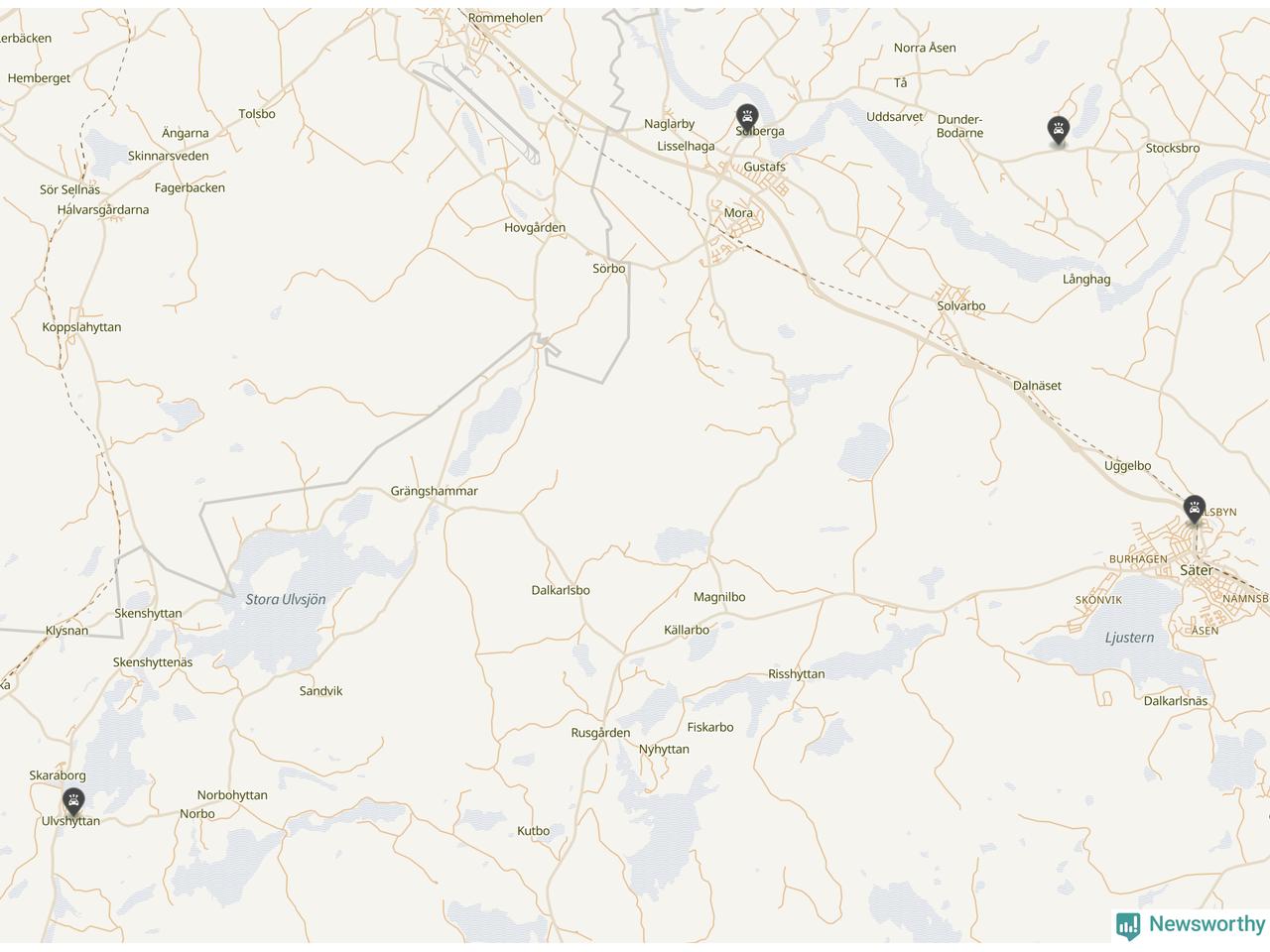Click the Rommeholen label
The image size is (1270, 952).
click(505, 18)
